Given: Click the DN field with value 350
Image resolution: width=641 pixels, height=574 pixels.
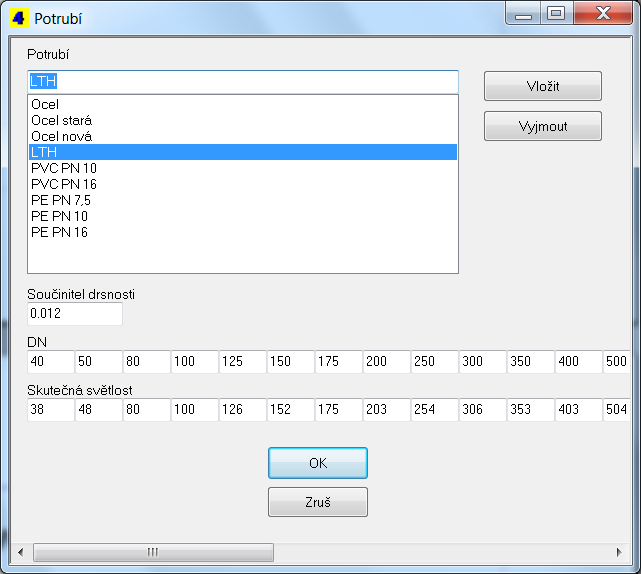Looking at the screenshot, I should [x=531, y=361].
